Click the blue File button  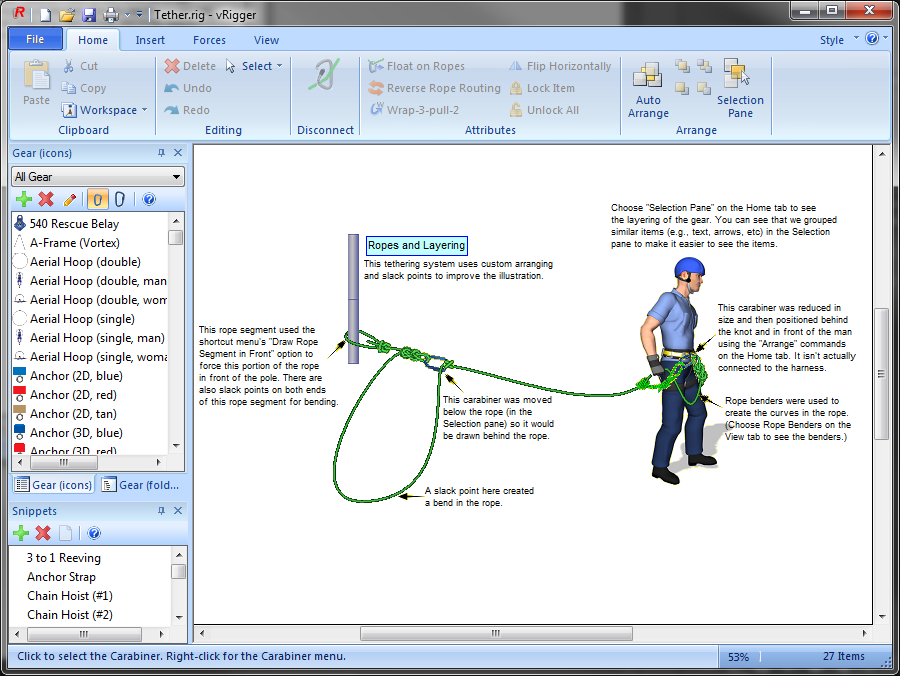tap(35, 40)
